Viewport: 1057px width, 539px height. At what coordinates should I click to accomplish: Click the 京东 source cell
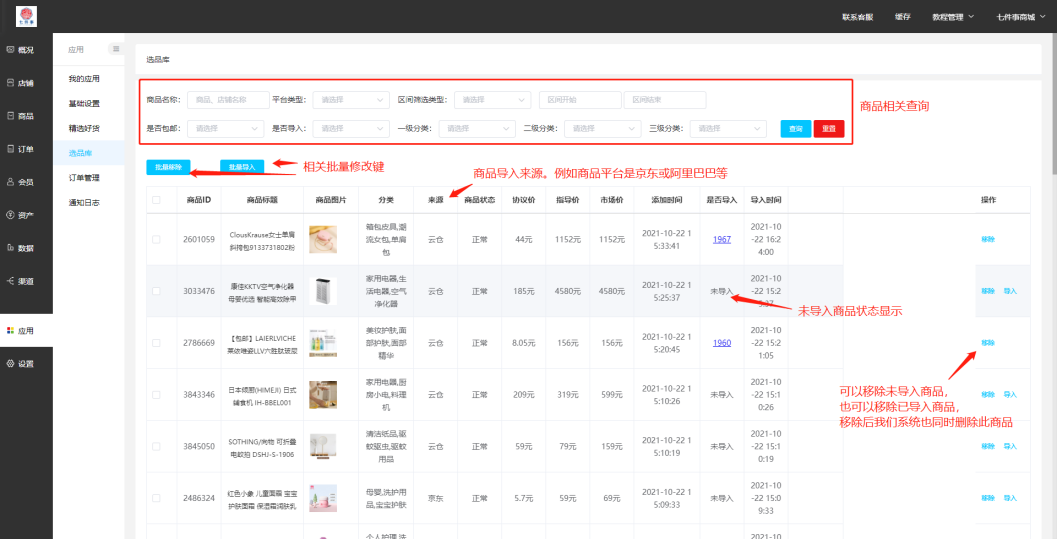tap(436, 499)
